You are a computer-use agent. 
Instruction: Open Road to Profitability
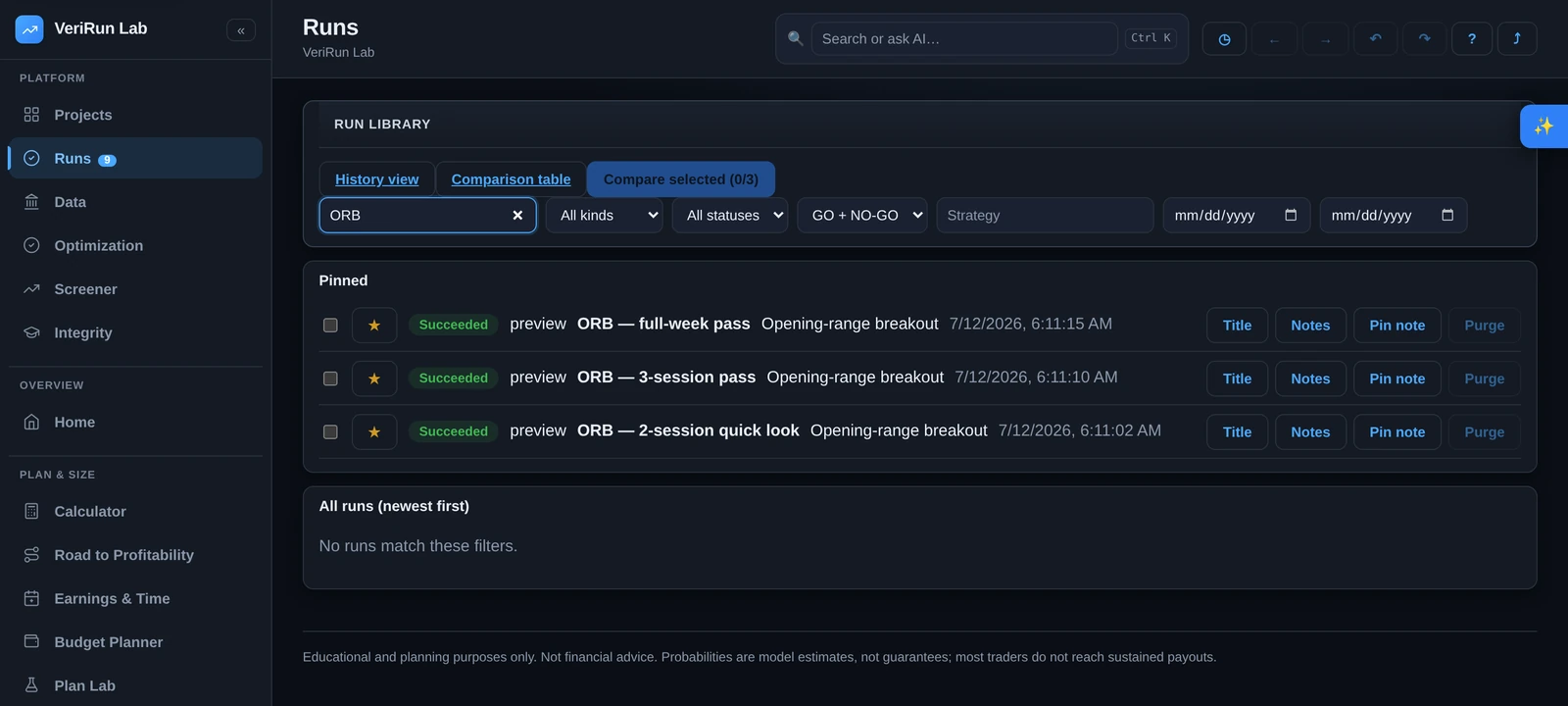135,555
